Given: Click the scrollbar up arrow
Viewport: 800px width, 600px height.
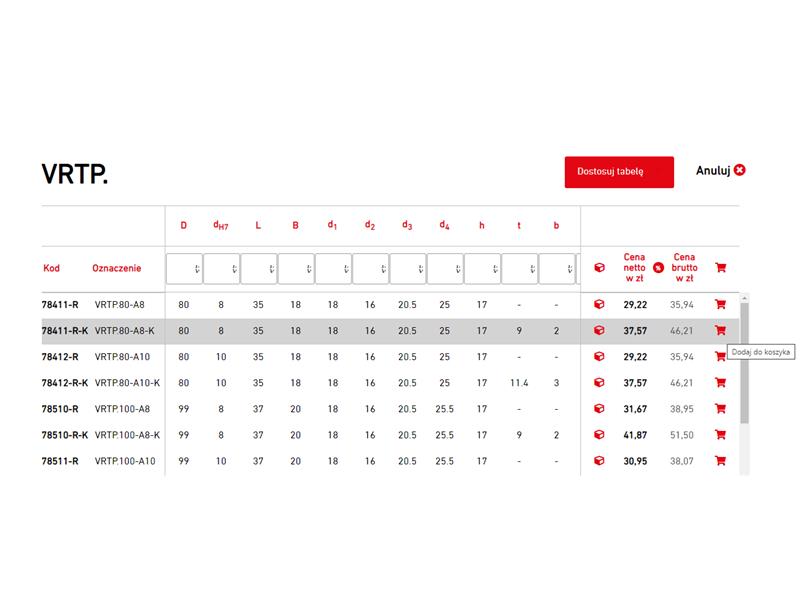Looking at the screenshot, I should [x=744, y=298].
